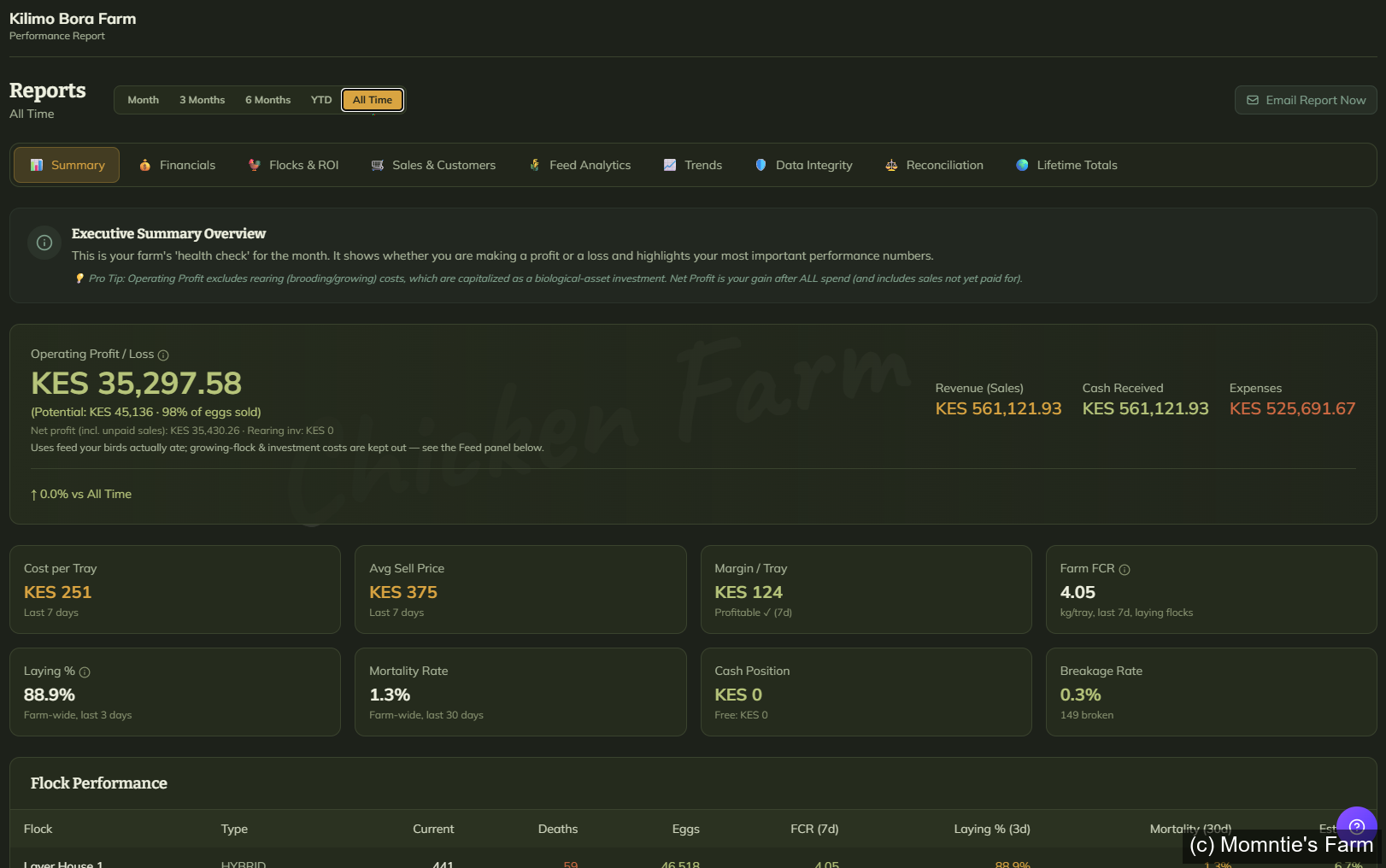
Task: Open the Reconciliation tab
Action: point(935,165)
